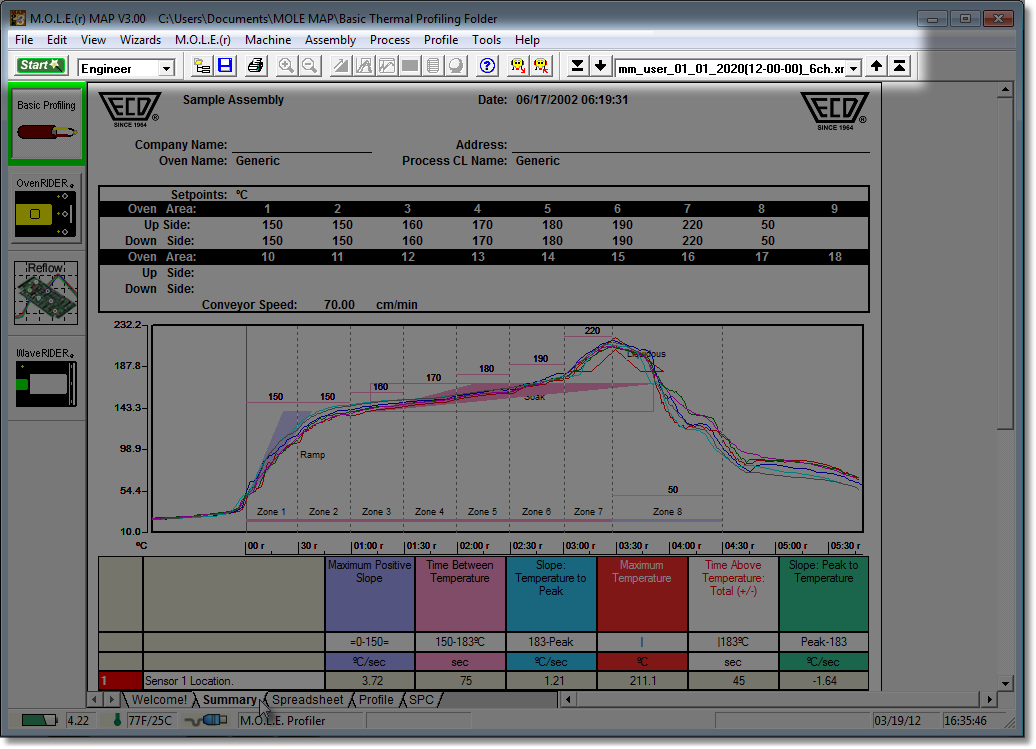Click the Zoom In magnifier icon

pos(286,66)
